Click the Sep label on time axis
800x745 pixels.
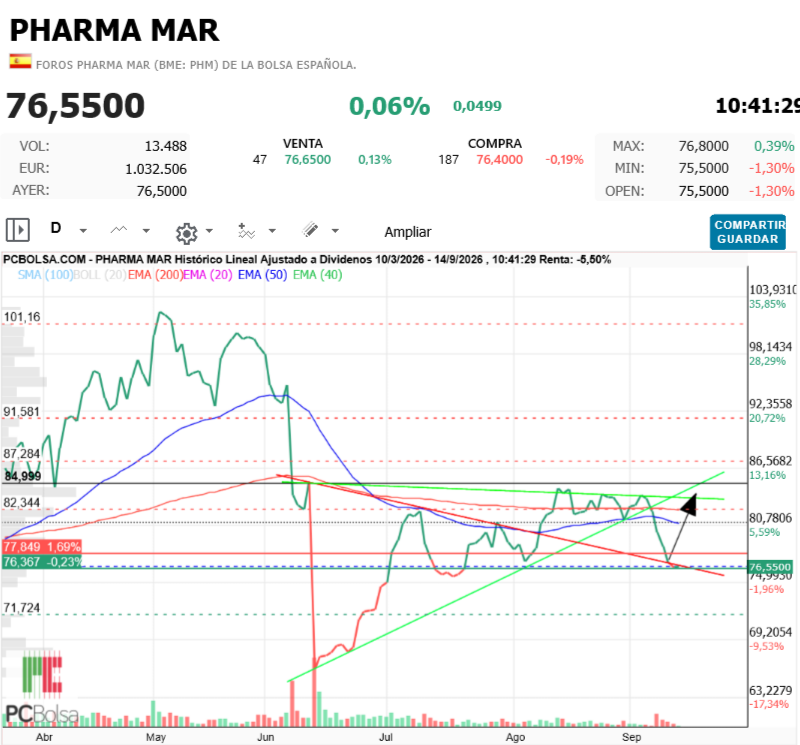(x=632, y=737)
